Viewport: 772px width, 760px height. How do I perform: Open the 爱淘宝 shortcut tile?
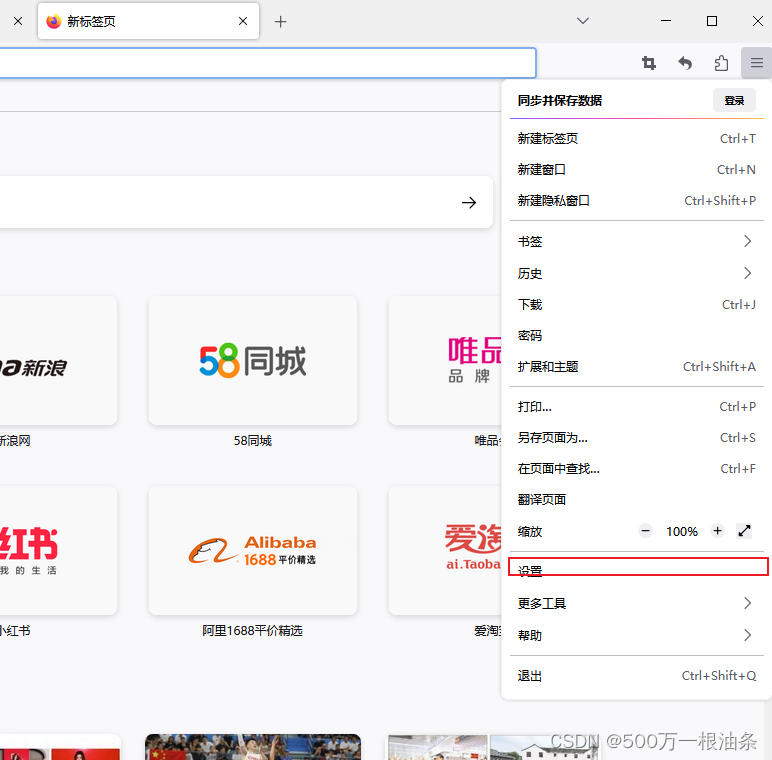point(445,550)
